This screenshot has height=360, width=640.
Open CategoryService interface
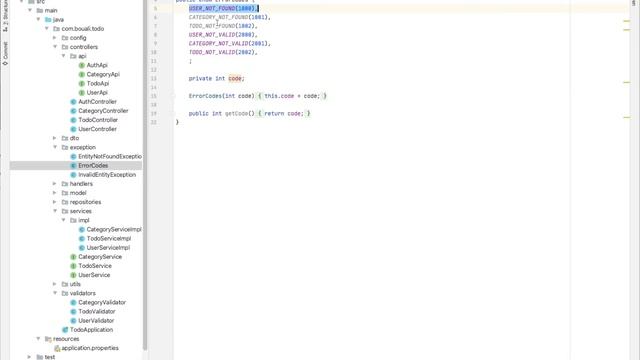click(100, 257)
